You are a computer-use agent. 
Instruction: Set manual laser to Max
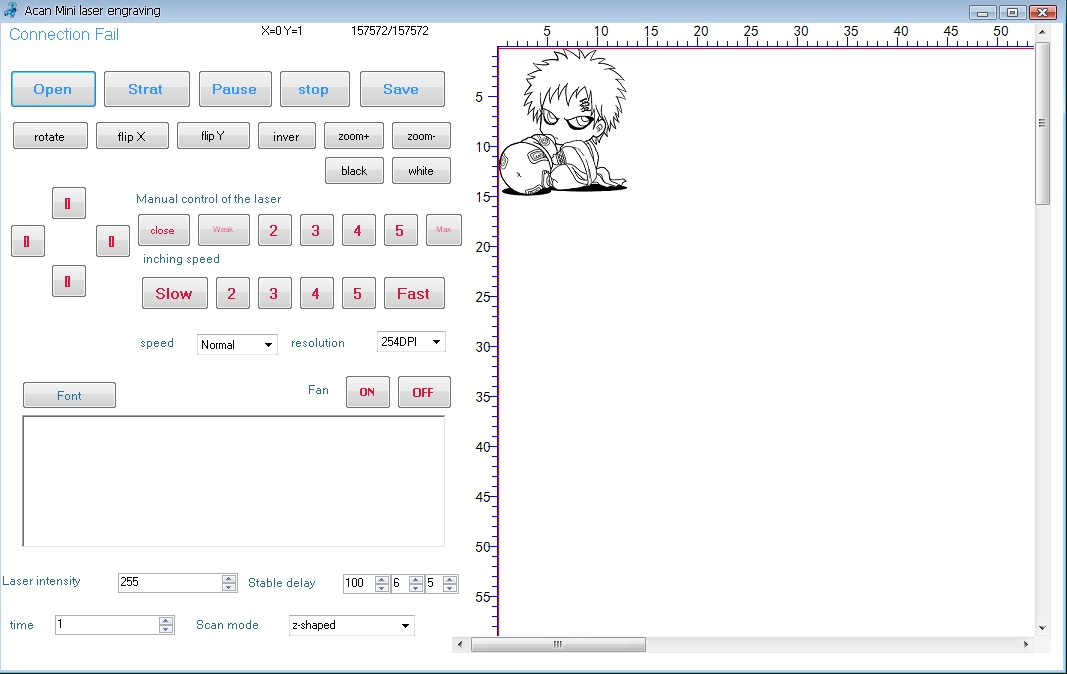click(x=444, y=230)
